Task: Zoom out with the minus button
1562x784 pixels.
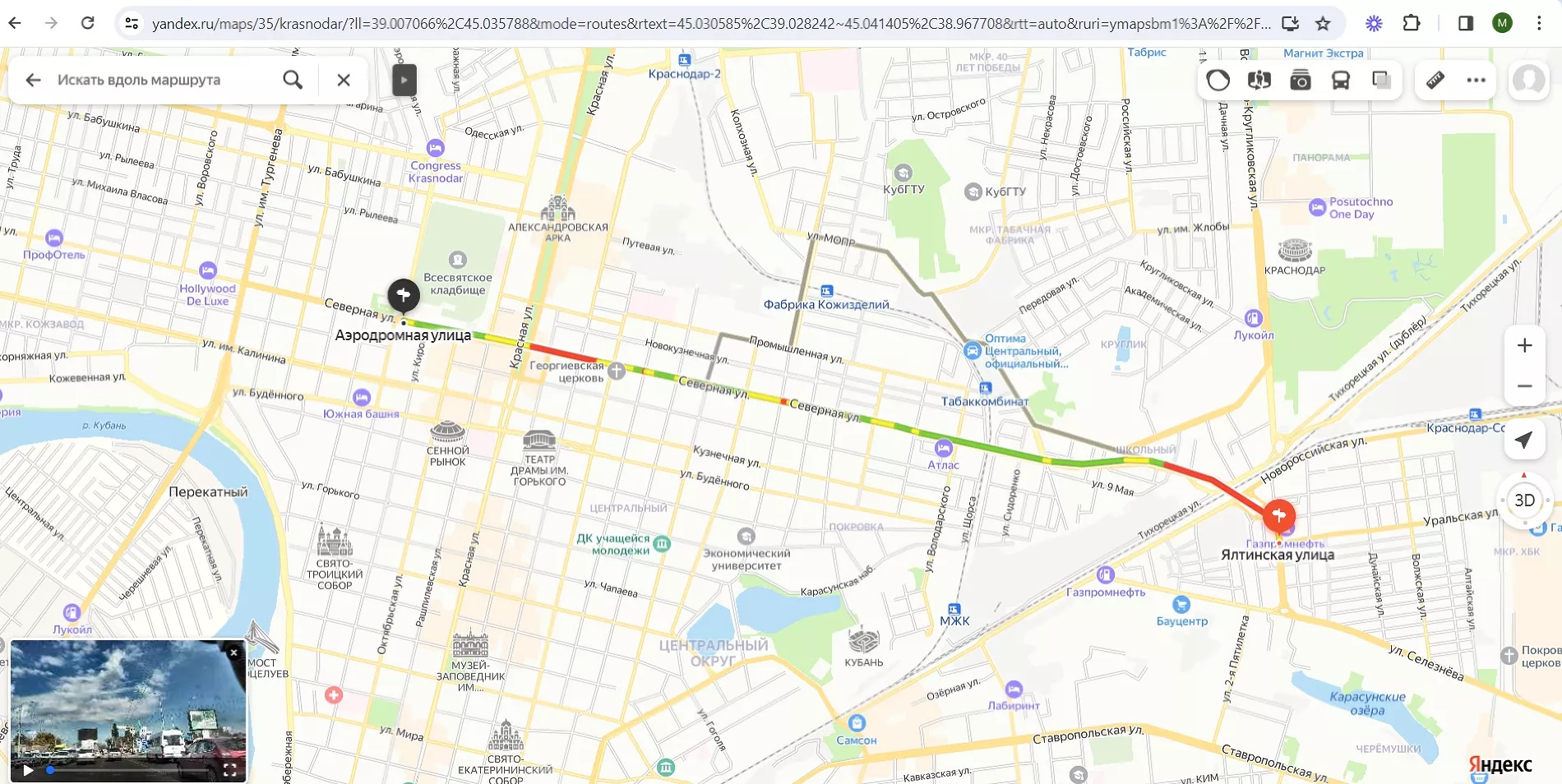Action: pos(1524,386)
